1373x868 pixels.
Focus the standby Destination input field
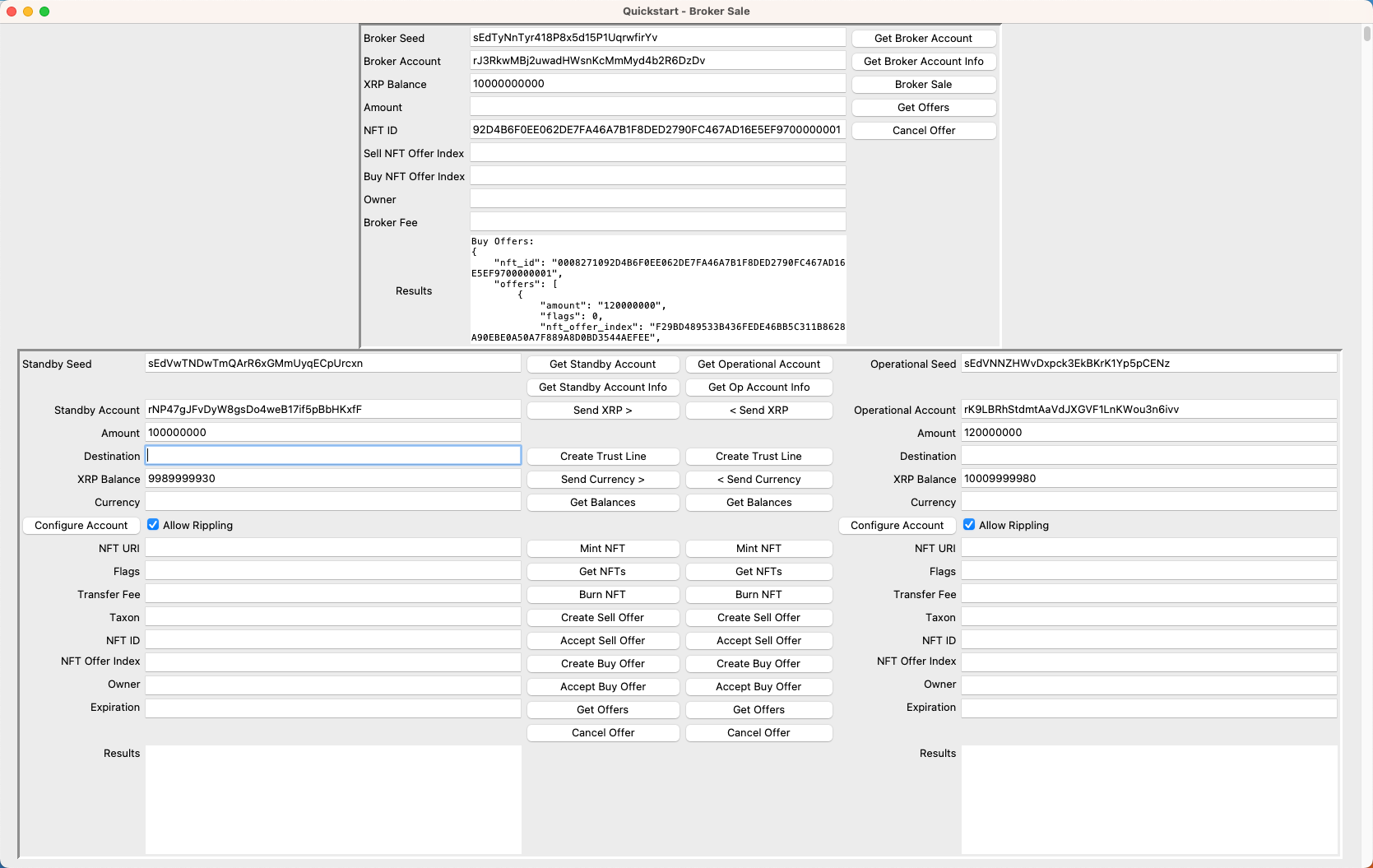[x=333, y=456]
